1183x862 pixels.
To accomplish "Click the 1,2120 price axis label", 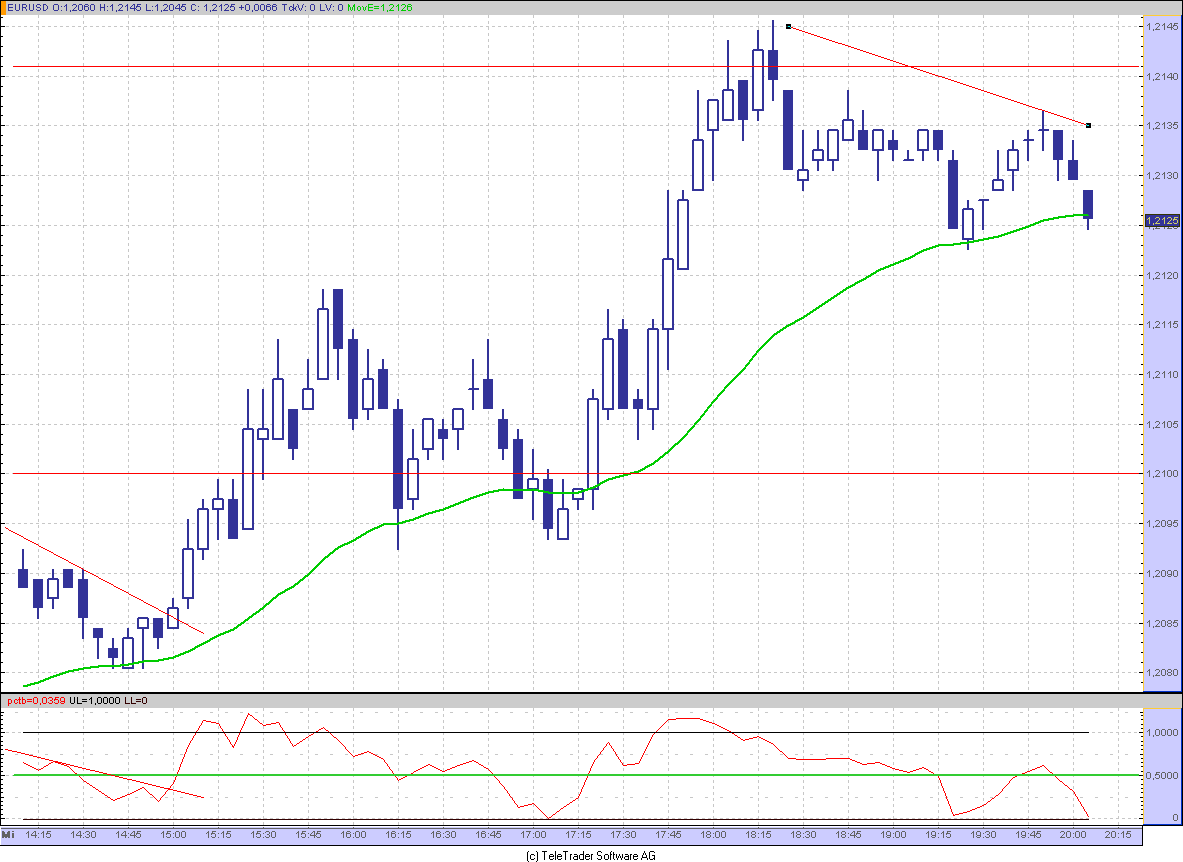I will click(1162, 275).
